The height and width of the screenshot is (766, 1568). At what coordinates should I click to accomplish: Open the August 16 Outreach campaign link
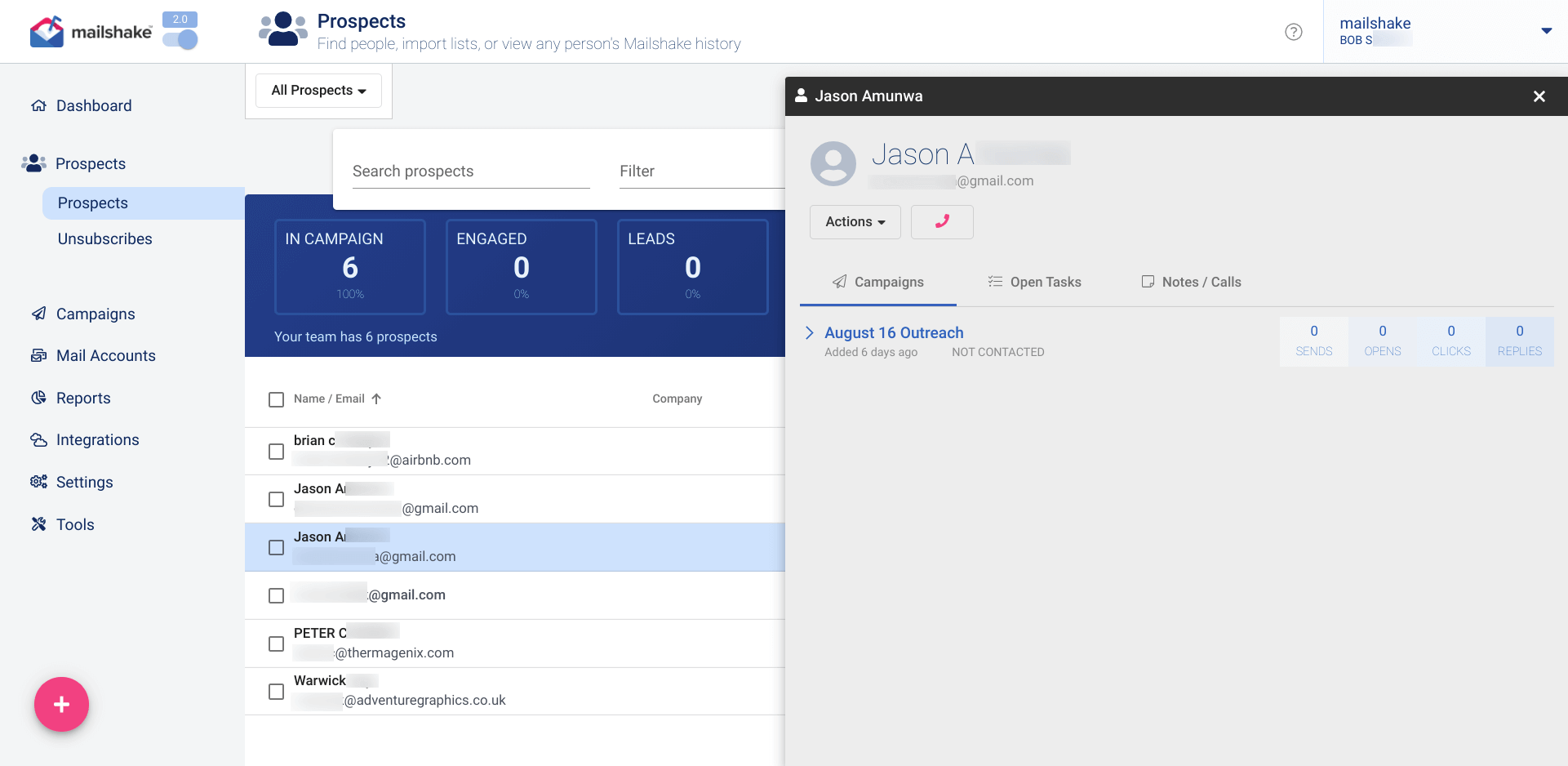click(894, 332)
